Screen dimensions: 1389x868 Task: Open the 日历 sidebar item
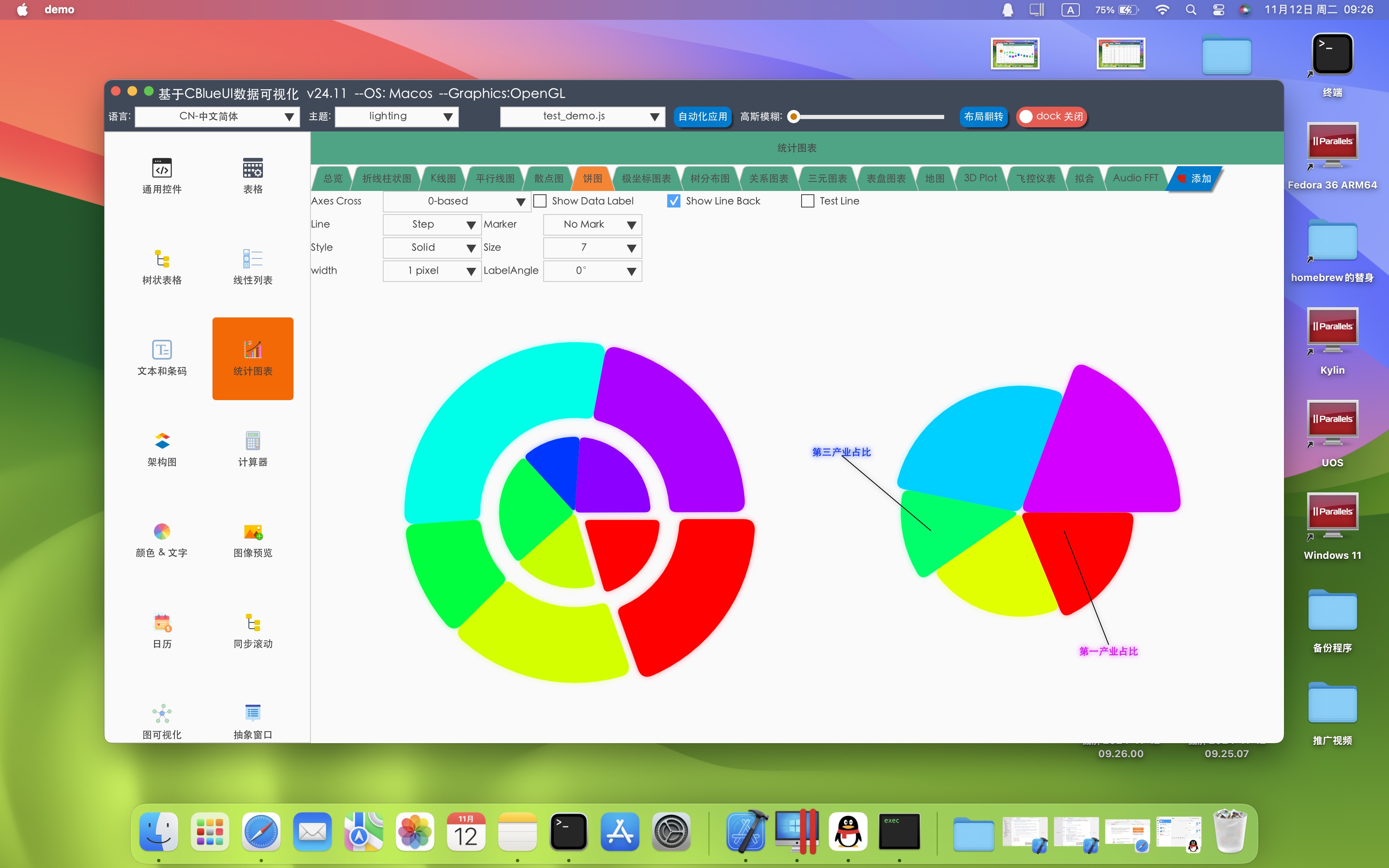pos(162,631)
